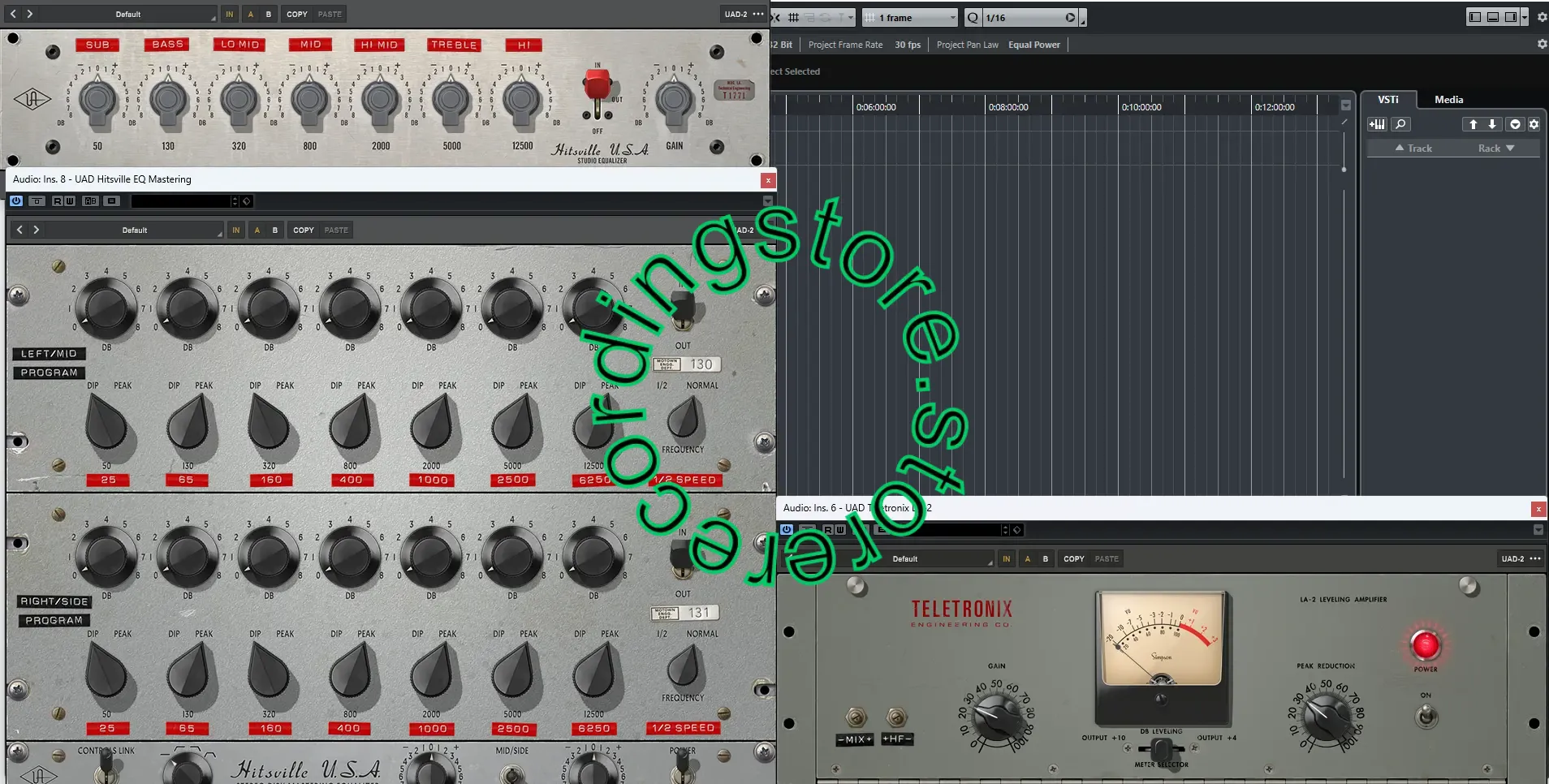Click the down arrow in VSTi panel
The height and width of the screenshot is (784, 1549).
1492,124
